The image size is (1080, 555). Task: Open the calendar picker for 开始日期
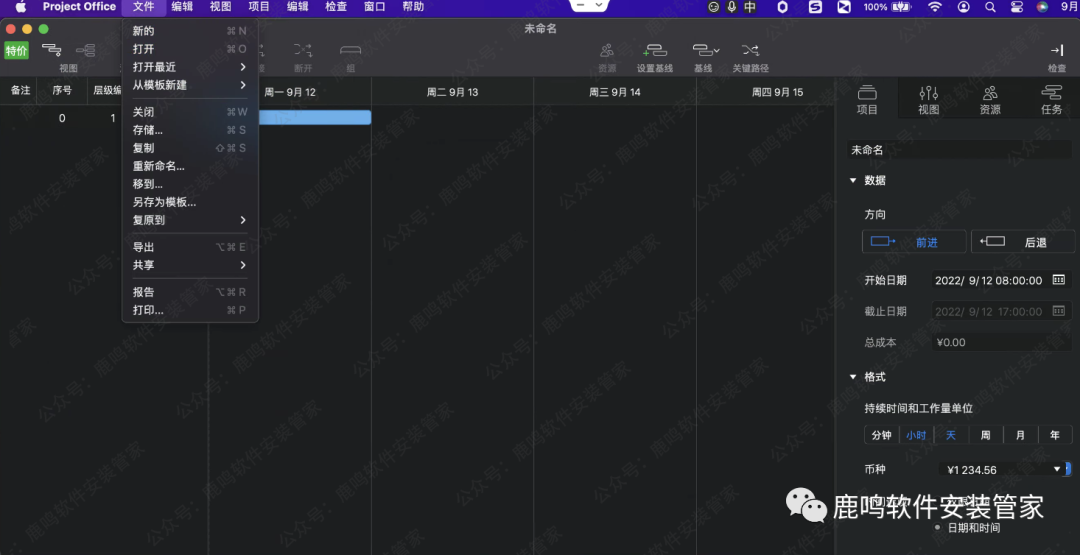(1058, 281)
